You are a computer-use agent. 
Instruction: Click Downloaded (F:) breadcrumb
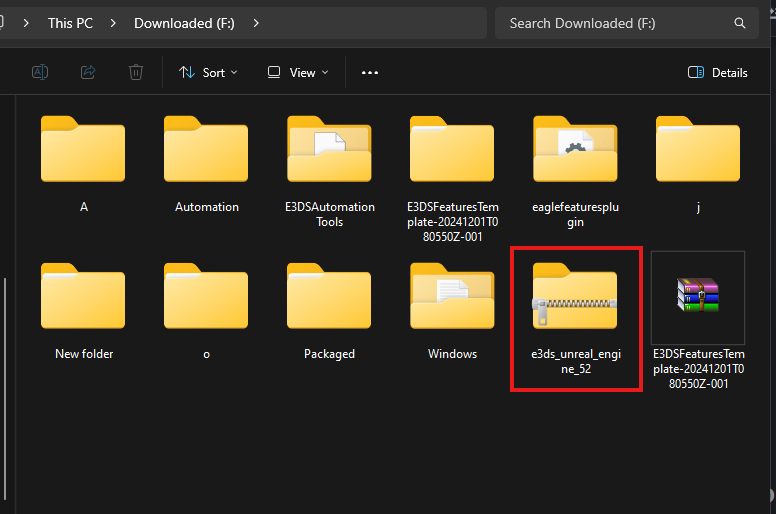[x=186, y=23]
